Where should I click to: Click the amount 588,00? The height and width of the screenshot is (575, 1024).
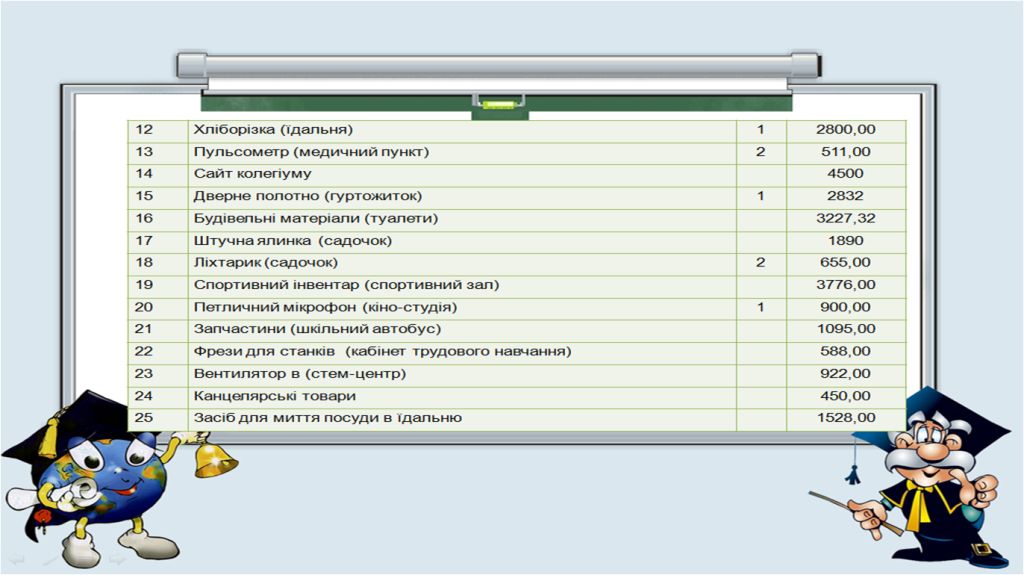pos(846,352)
